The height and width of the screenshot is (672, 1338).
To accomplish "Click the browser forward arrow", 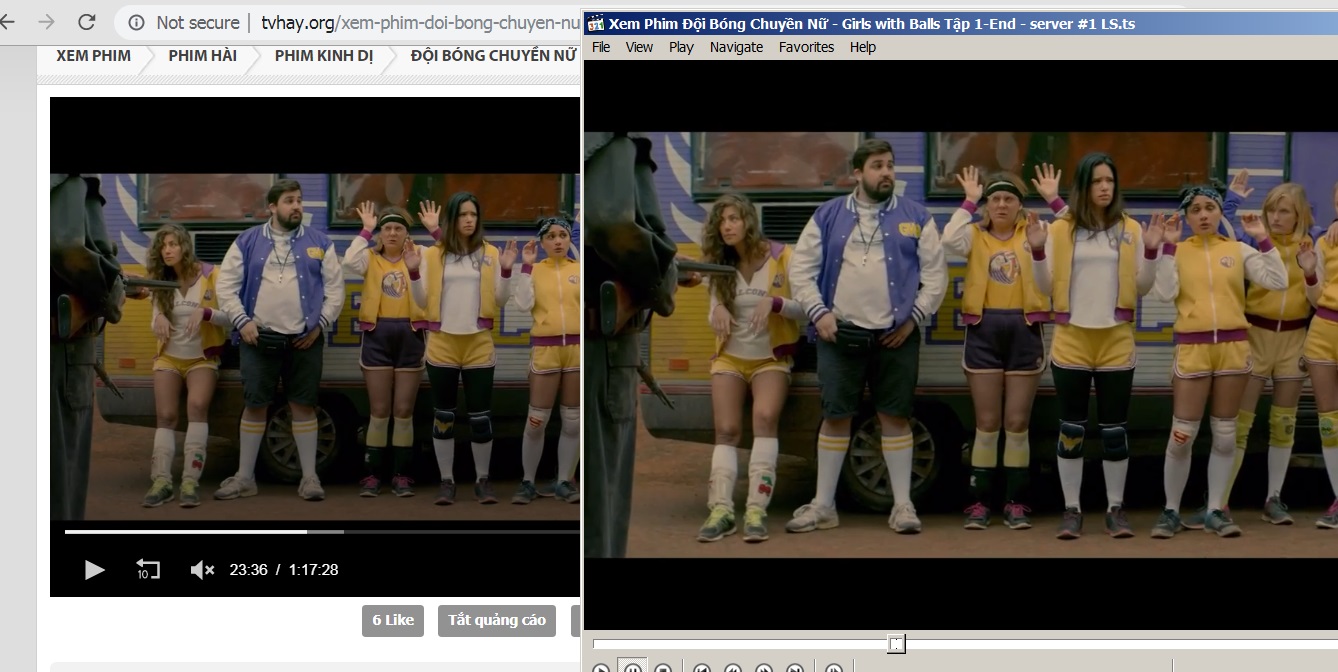I will [46, 22].
